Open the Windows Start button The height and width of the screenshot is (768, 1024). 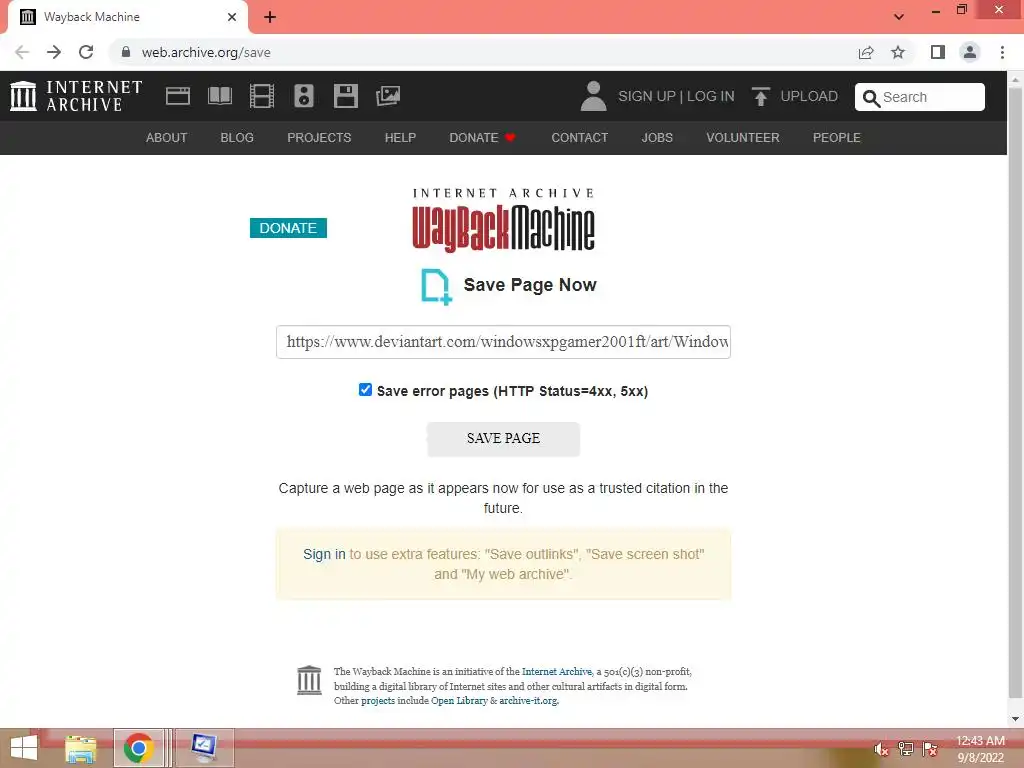click(24, 748)
